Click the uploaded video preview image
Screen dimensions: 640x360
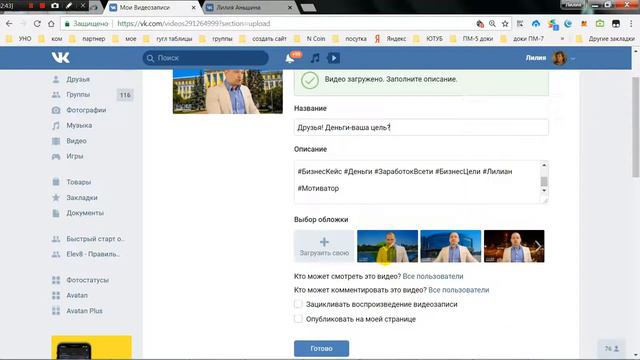click(228, 91)
